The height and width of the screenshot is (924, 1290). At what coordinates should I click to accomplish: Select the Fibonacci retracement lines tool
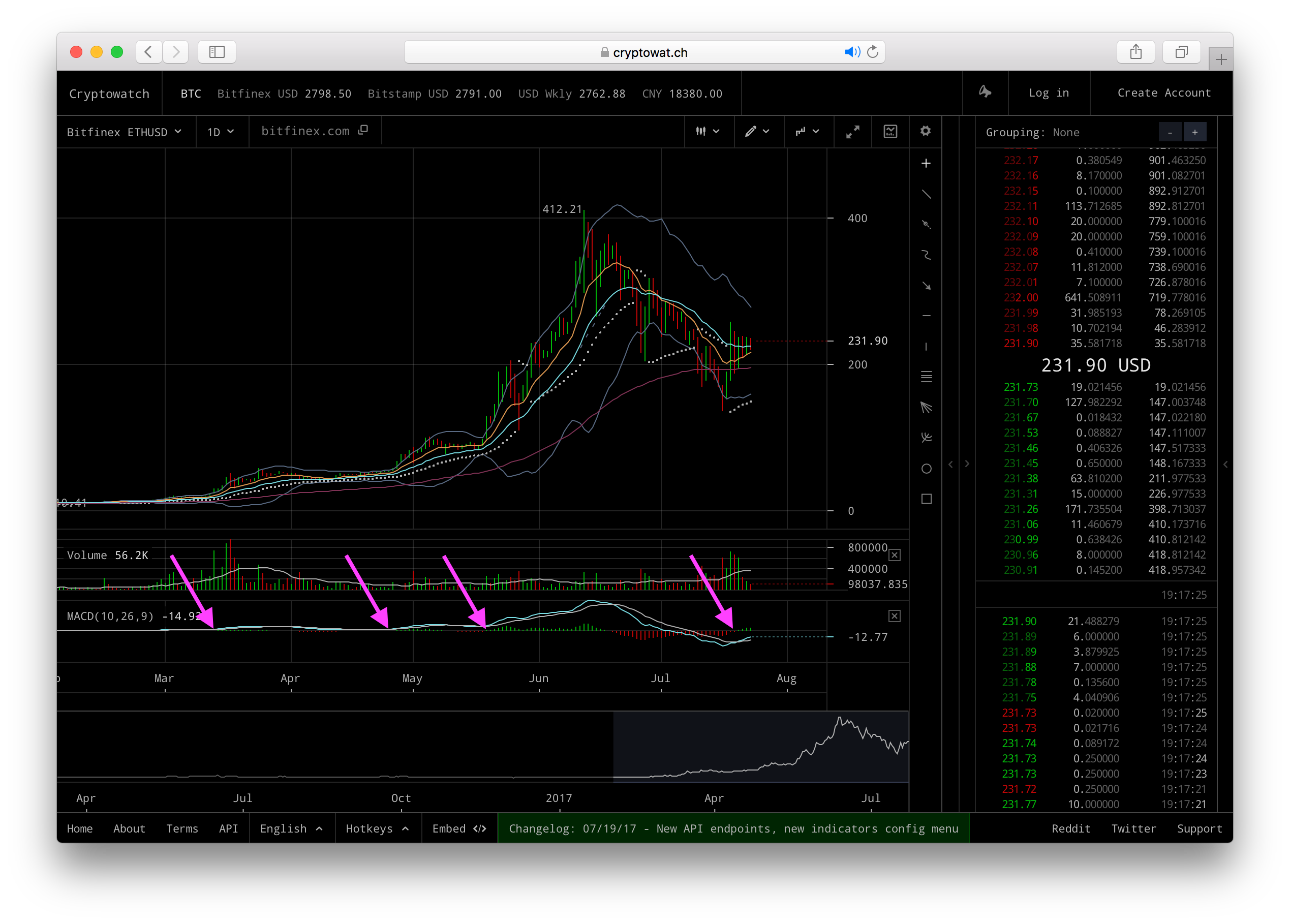(x=926, y=377)
